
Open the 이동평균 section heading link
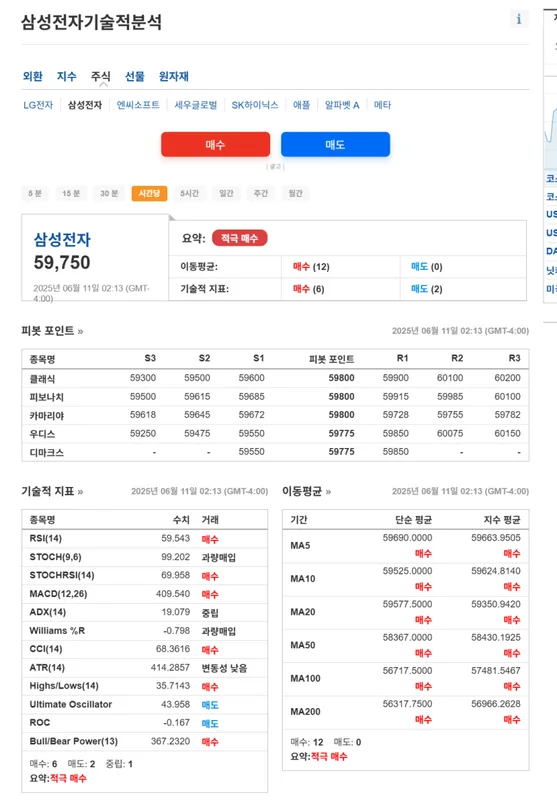(307, 491)
